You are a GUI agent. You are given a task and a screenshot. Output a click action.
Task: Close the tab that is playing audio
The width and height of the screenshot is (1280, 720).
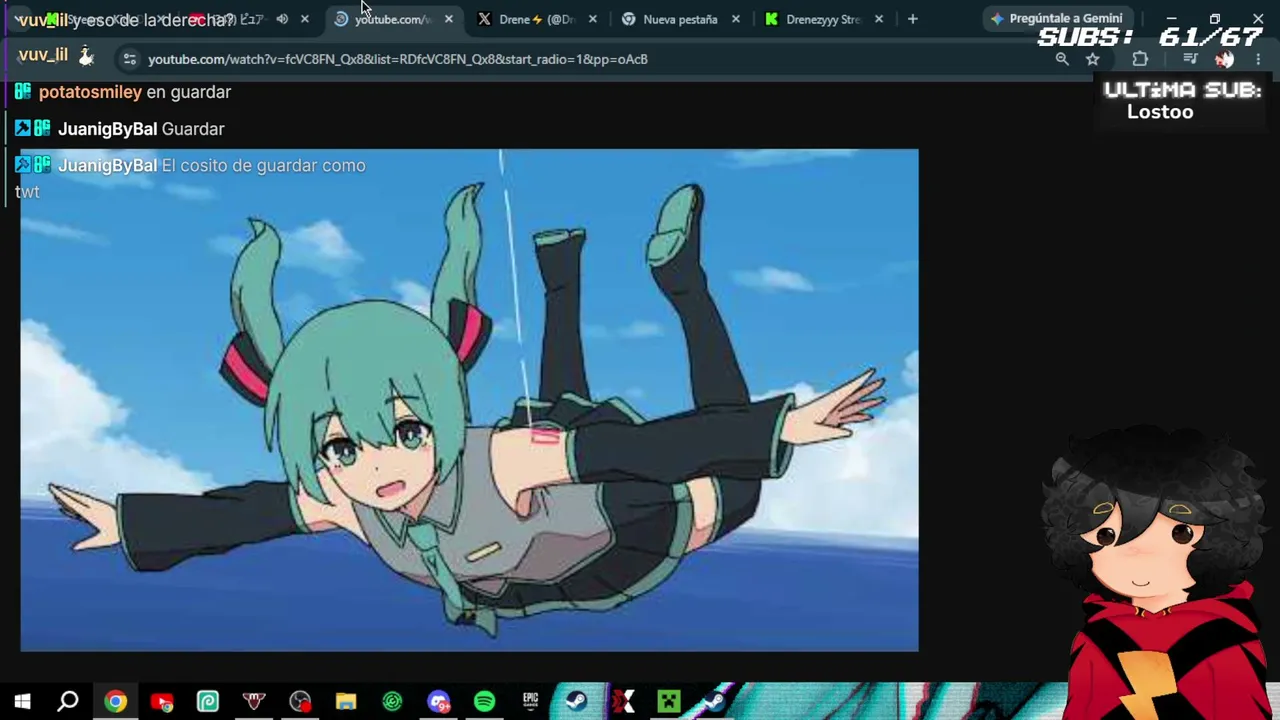point(305,19)
